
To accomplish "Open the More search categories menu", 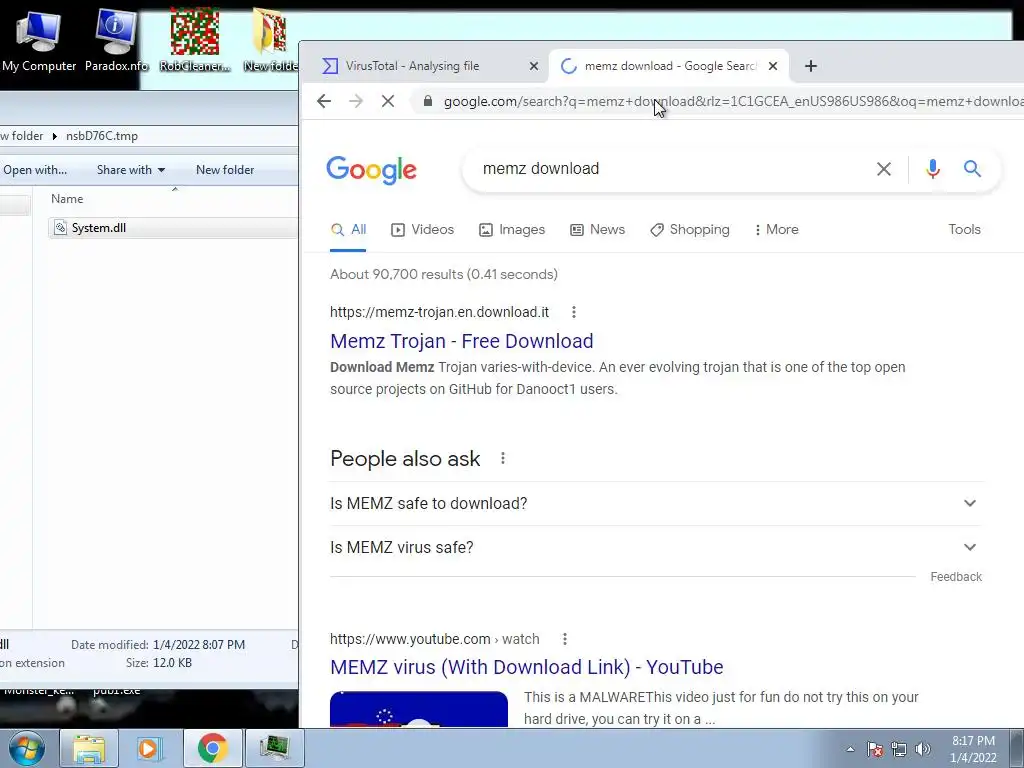I will [776, 230].
